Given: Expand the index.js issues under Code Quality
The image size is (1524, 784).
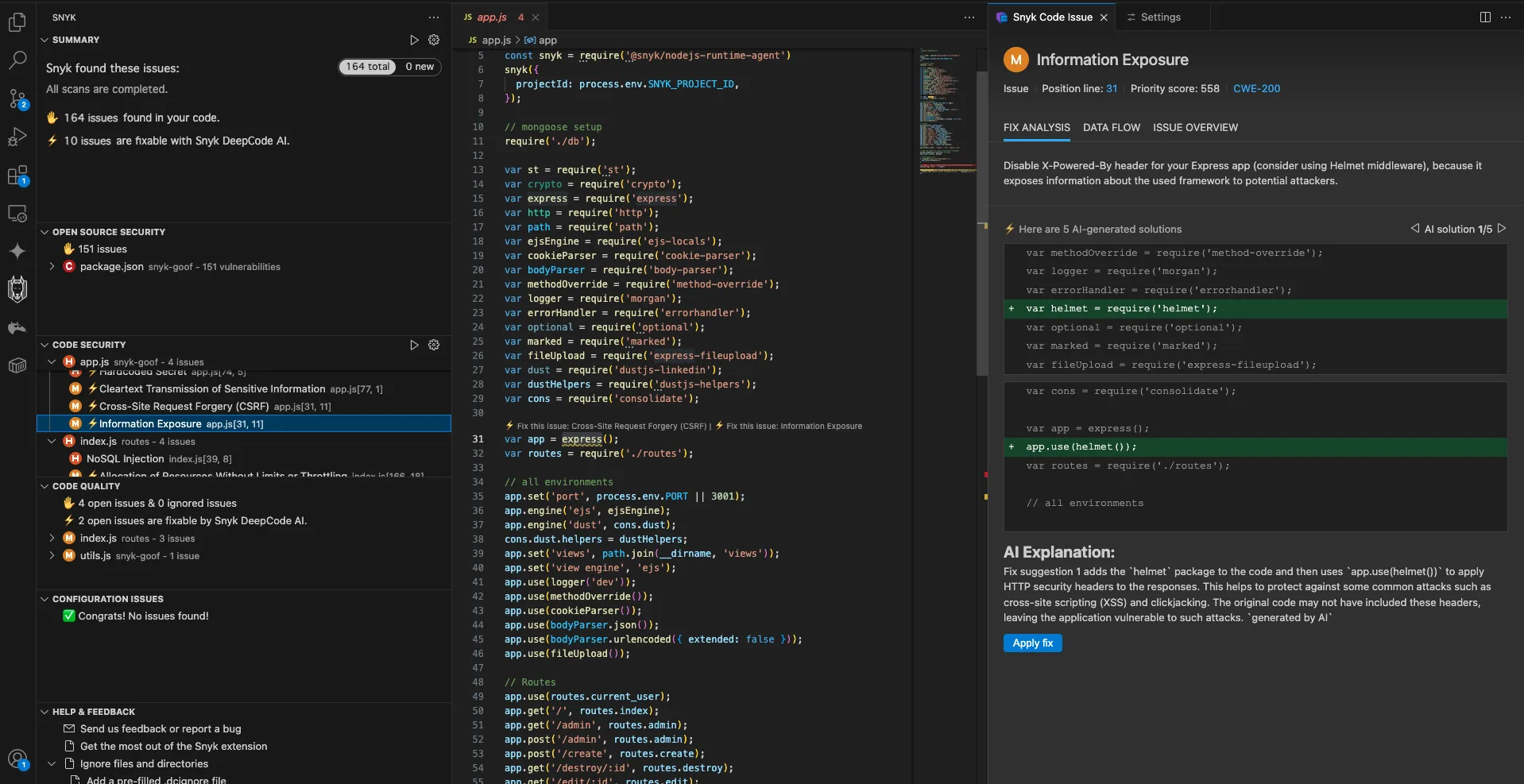Looking at the screenshot, I should click(x=52, y=538).
